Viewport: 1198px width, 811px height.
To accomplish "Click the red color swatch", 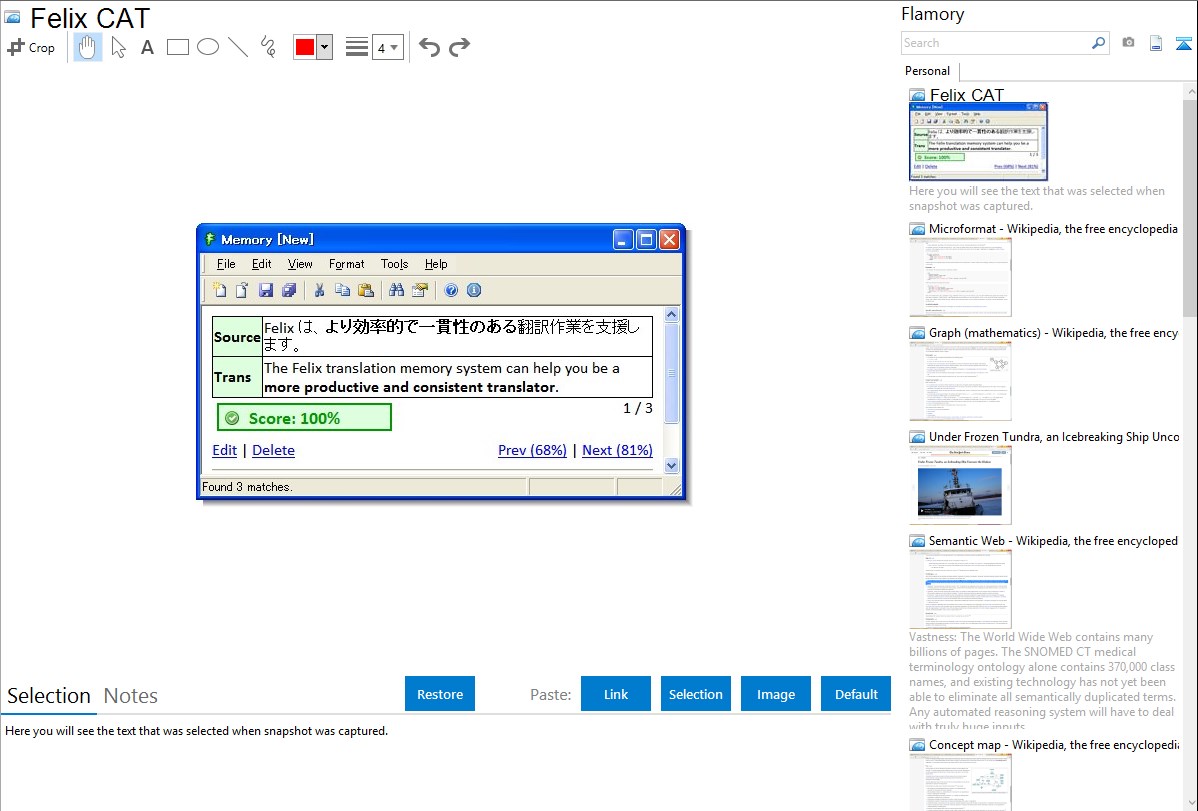I will pyautogui.click(x=305, y=47).
